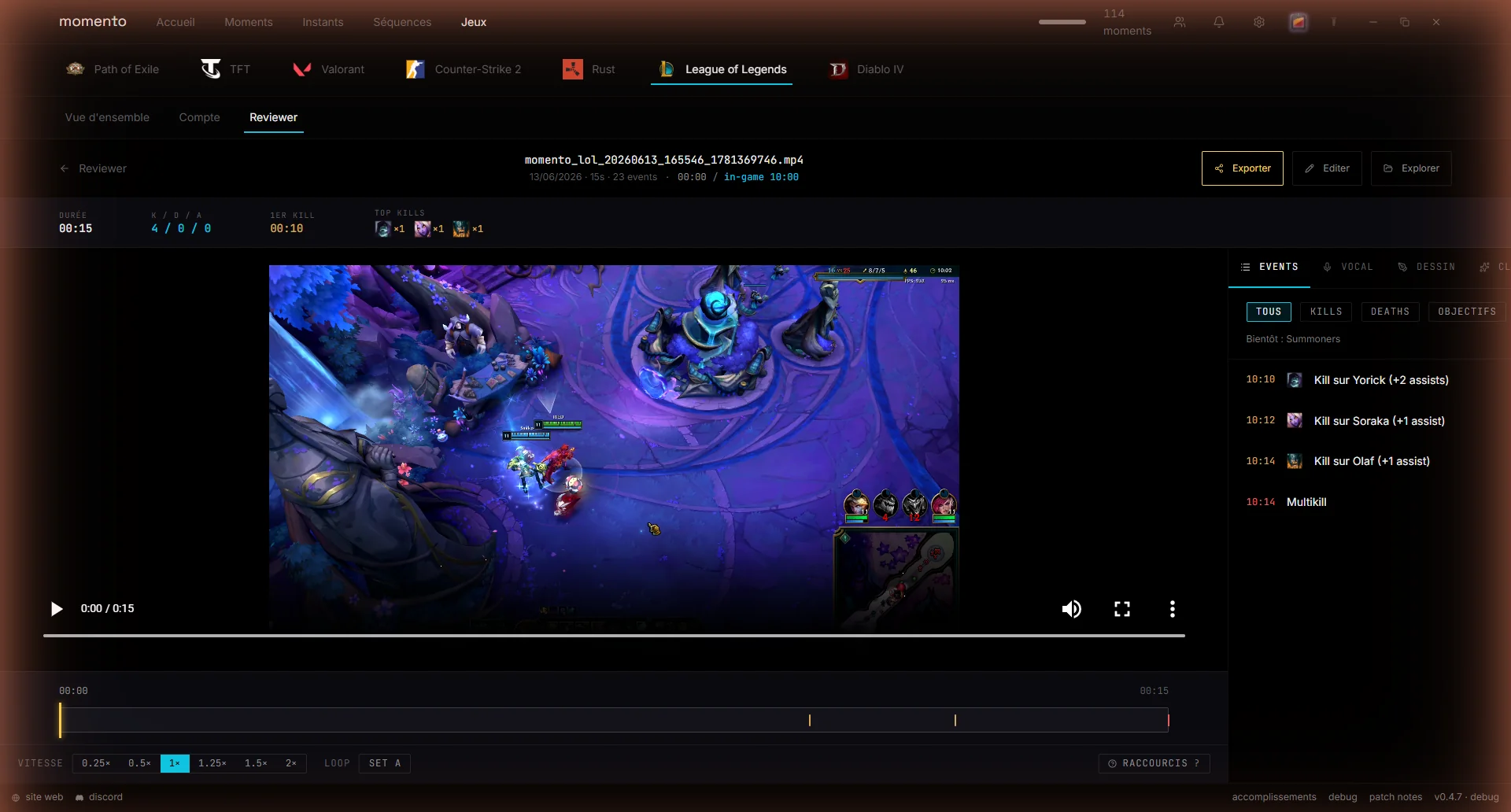
Task: Filter events by Objectifs
Action: click(1467, 312)
